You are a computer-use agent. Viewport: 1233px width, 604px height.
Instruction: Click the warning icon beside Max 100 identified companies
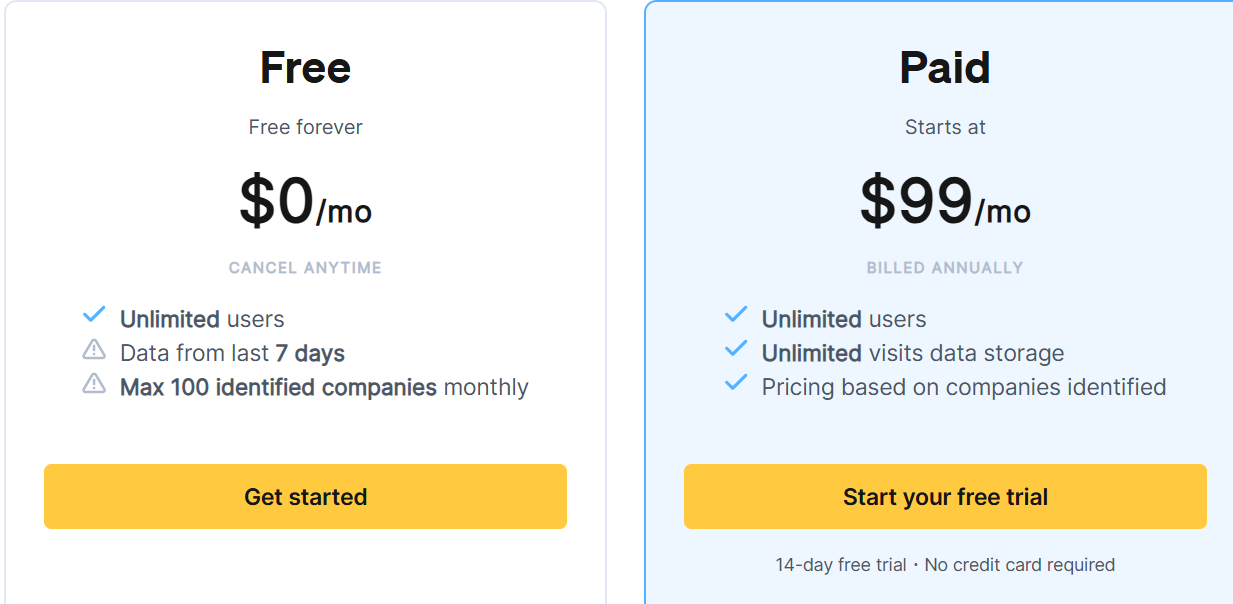[x=94, y=386]
